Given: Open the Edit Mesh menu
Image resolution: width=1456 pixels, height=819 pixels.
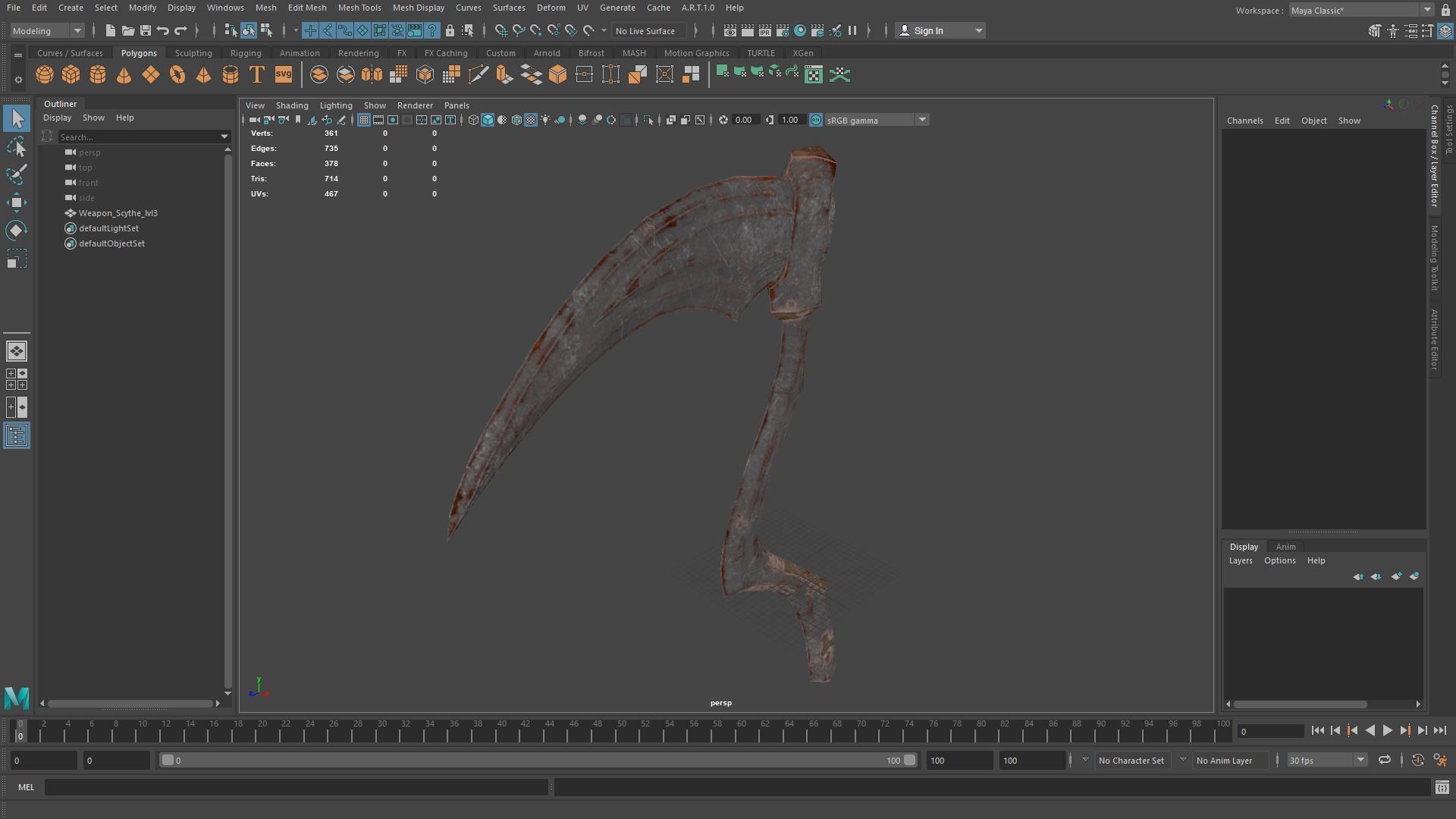Looking at the screenshot, I should pyautogui.click(x=307, y=8).
